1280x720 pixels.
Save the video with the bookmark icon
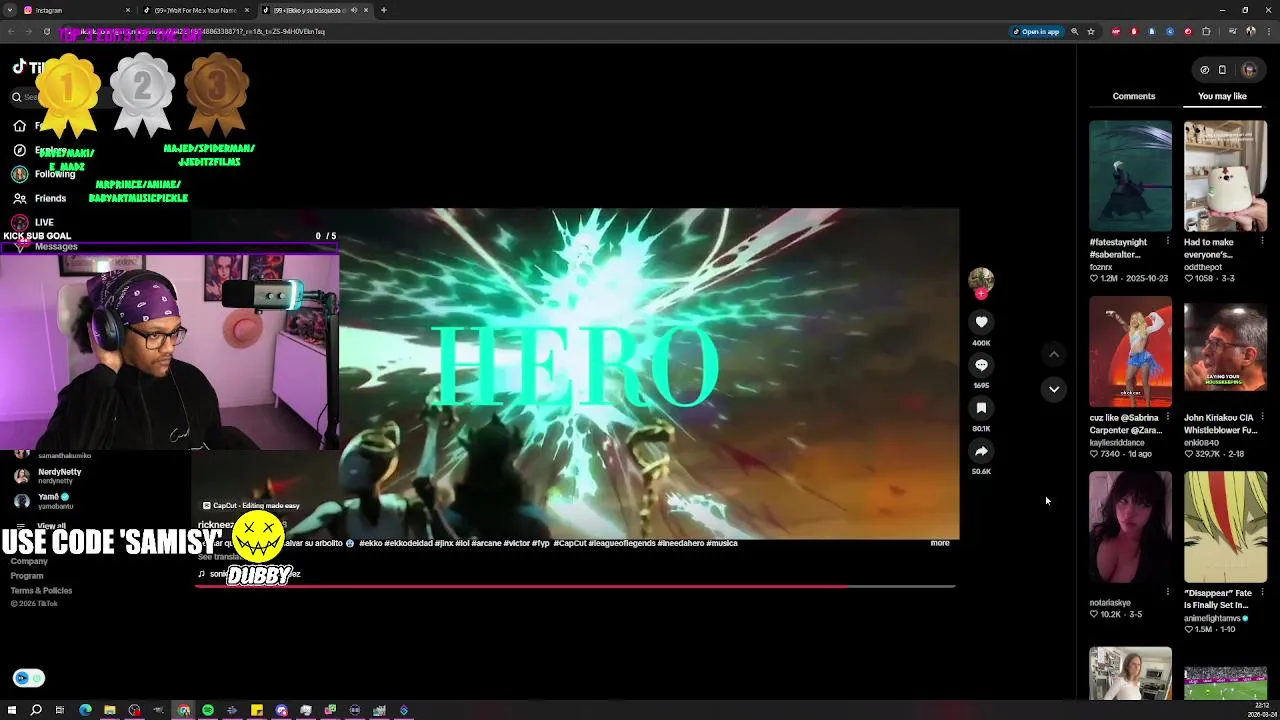[981, 408]
